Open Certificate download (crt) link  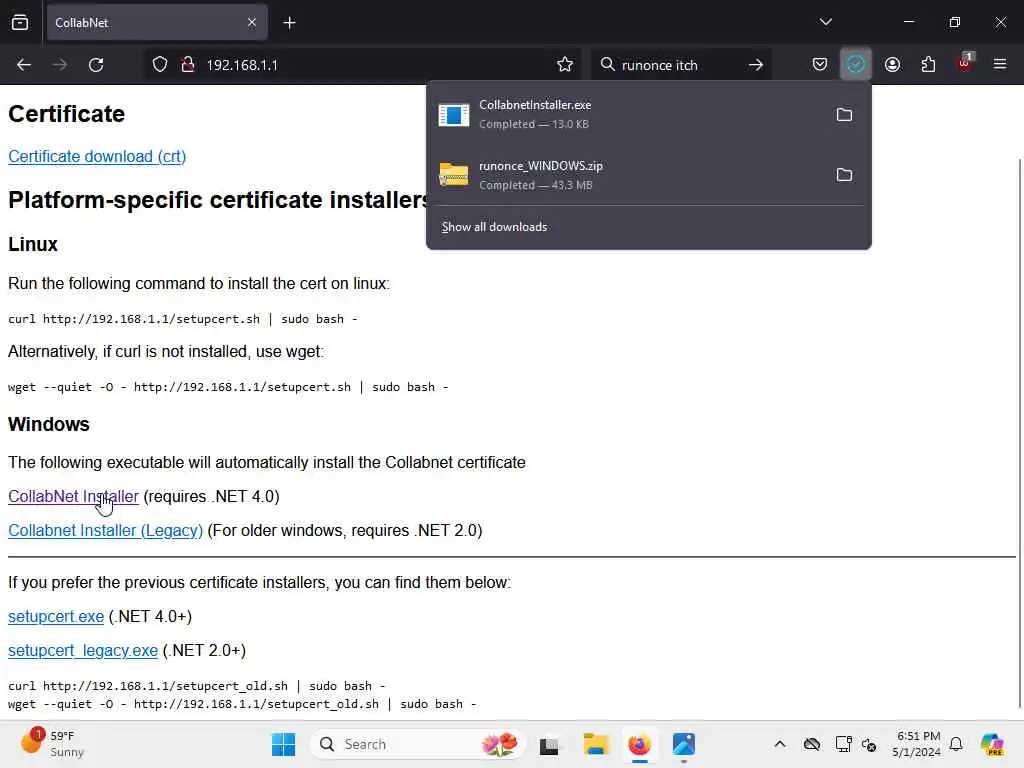pos(97,157)
